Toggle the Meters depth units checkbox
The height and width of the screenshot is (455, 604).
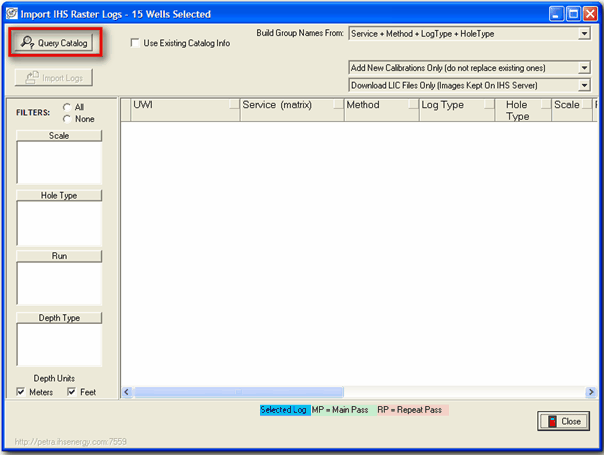(21, 392)
